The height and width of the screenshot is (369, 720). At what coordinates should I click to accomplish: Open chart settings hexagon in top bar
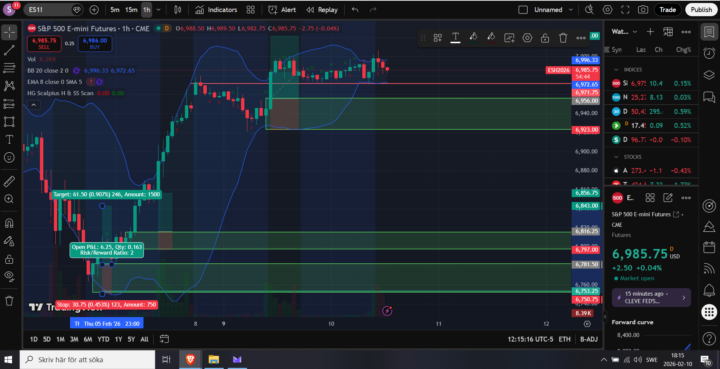[x=608, y=10]
